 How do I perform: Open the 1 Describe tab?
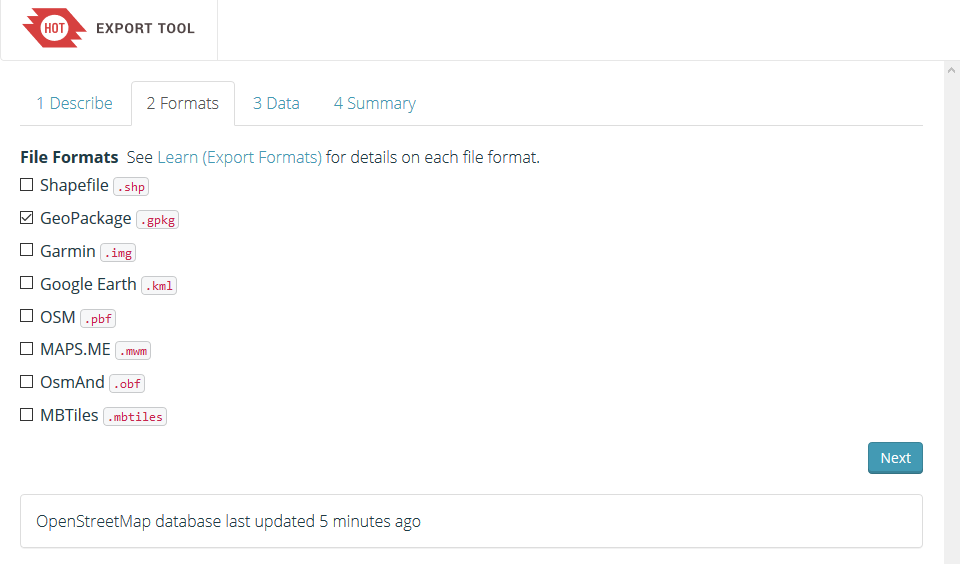pyautogui.click(x=74, y=103)
